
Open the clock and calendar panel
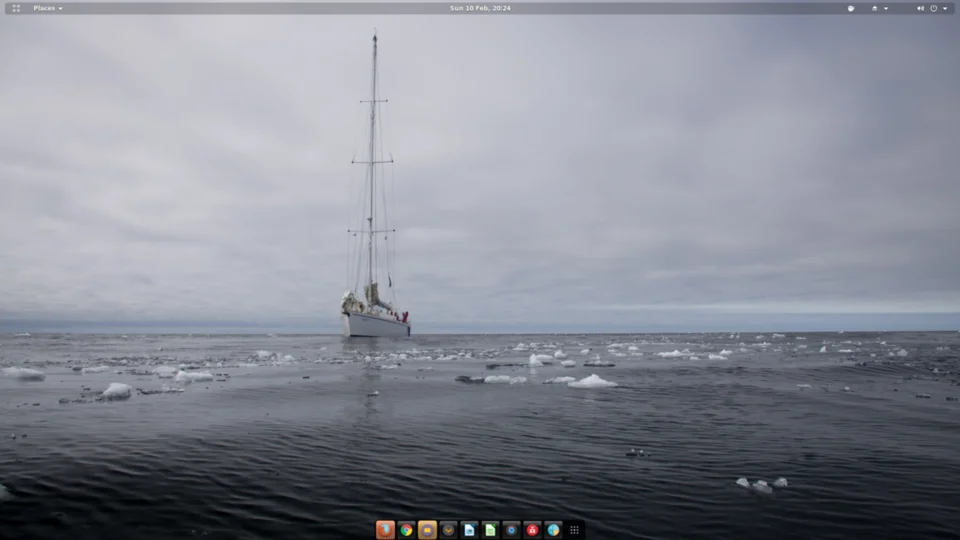pos(480,8)
